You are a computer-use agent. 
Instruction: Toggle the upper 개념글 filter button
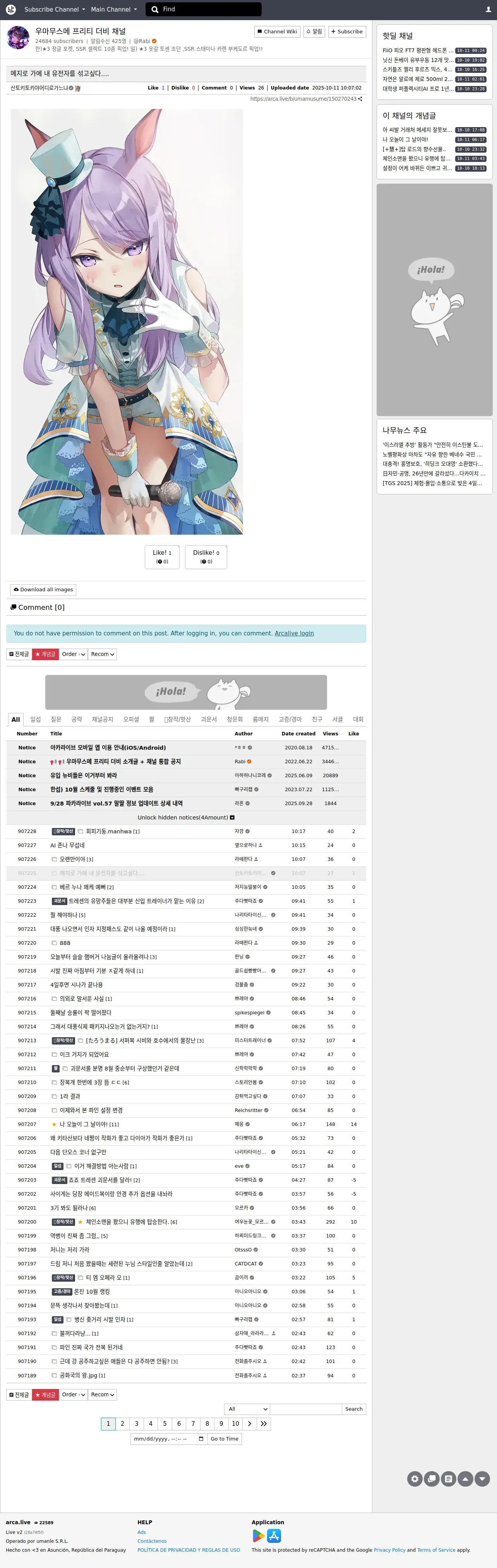(45, 654)
